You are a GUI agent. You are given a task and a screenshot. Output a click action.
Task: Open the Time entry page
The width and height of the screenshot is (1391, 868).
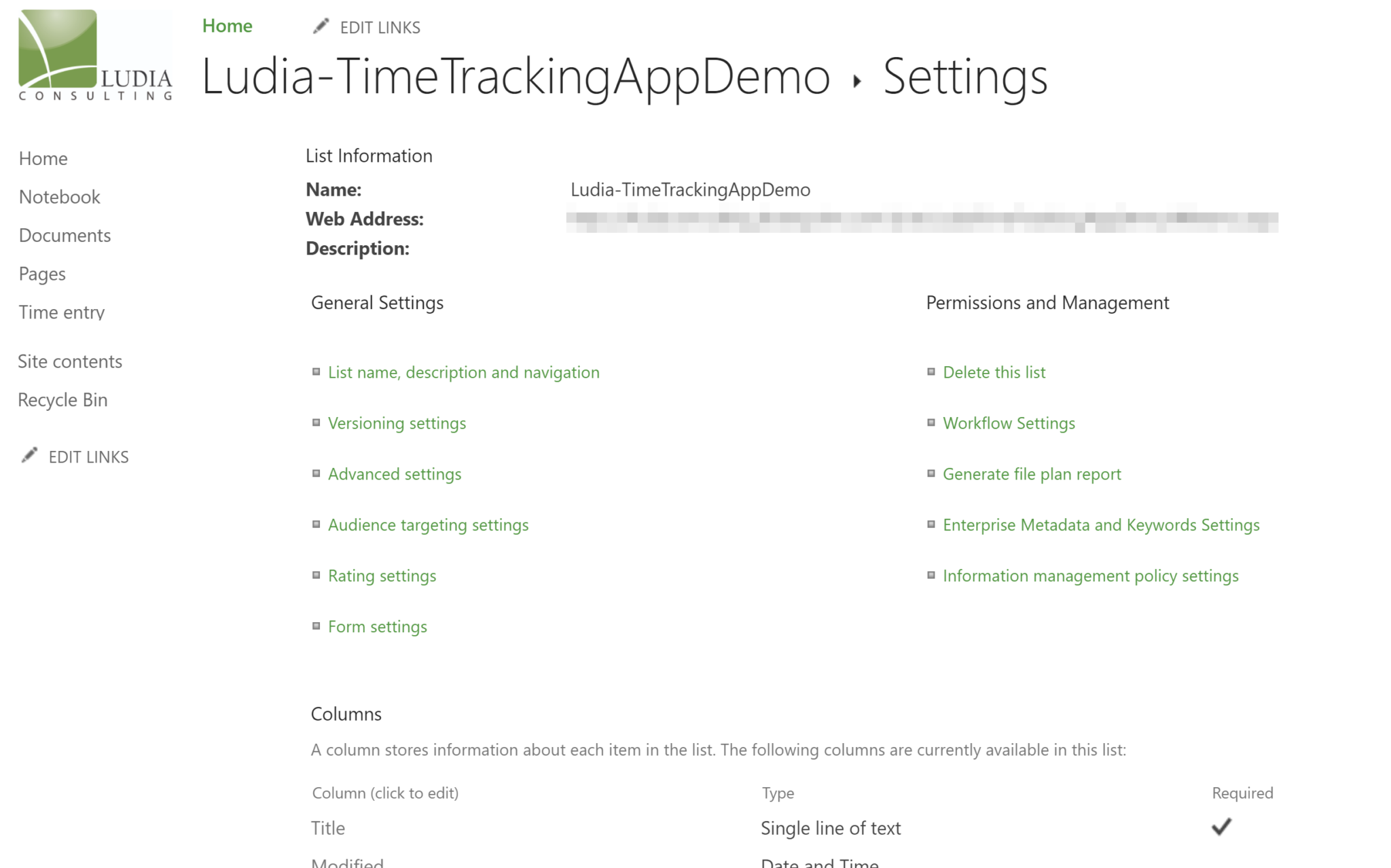[x=61, y=312]
